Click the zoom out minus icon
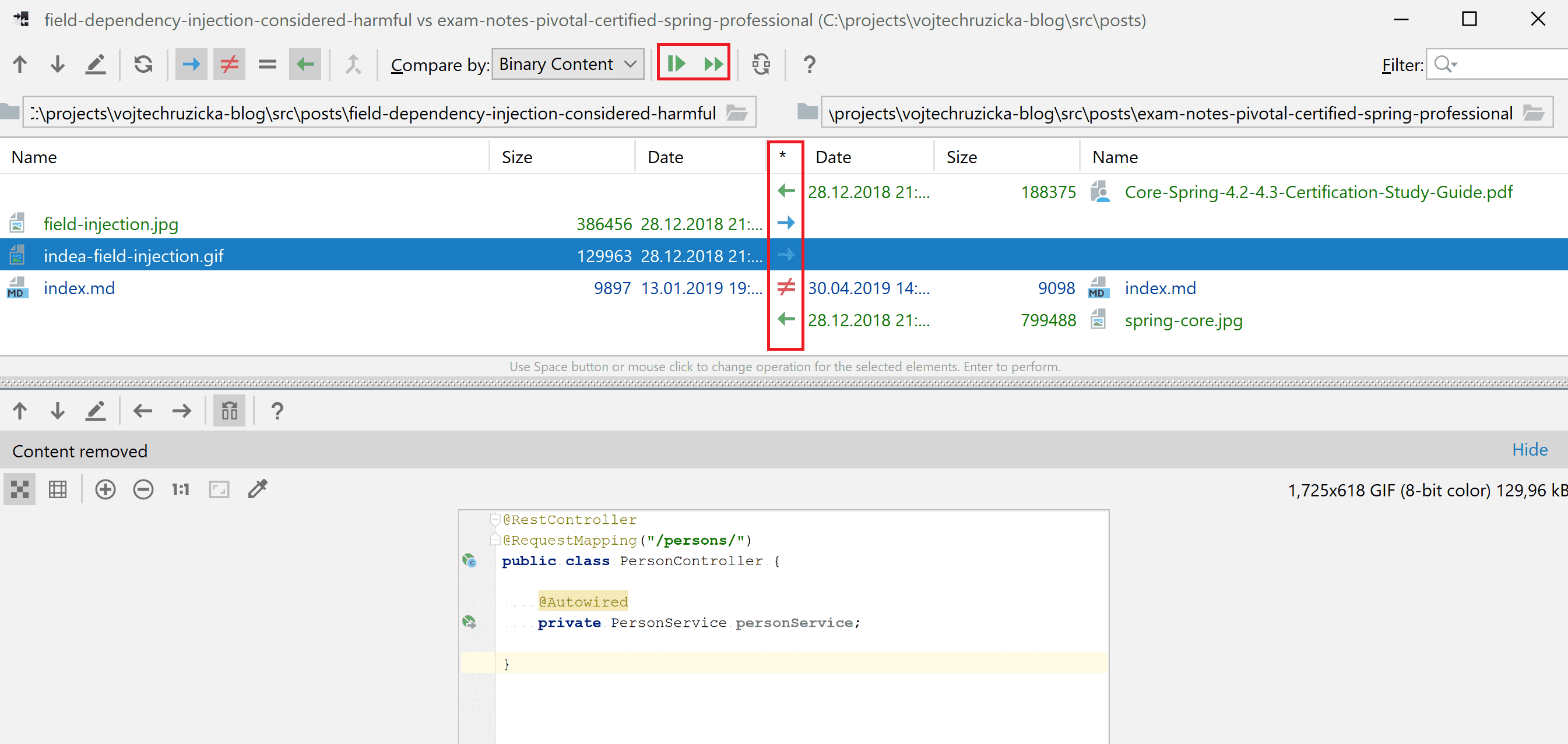This screenshot has height=744, width=1568. click(x=143, y=489)
